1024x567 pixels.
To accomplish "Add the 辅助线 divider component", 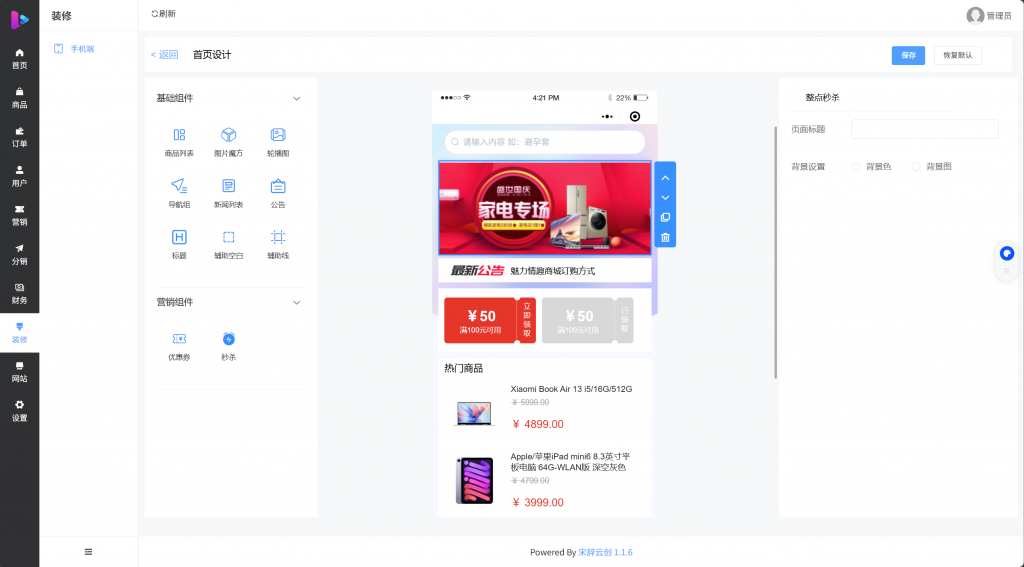I will tap(278, 244).
